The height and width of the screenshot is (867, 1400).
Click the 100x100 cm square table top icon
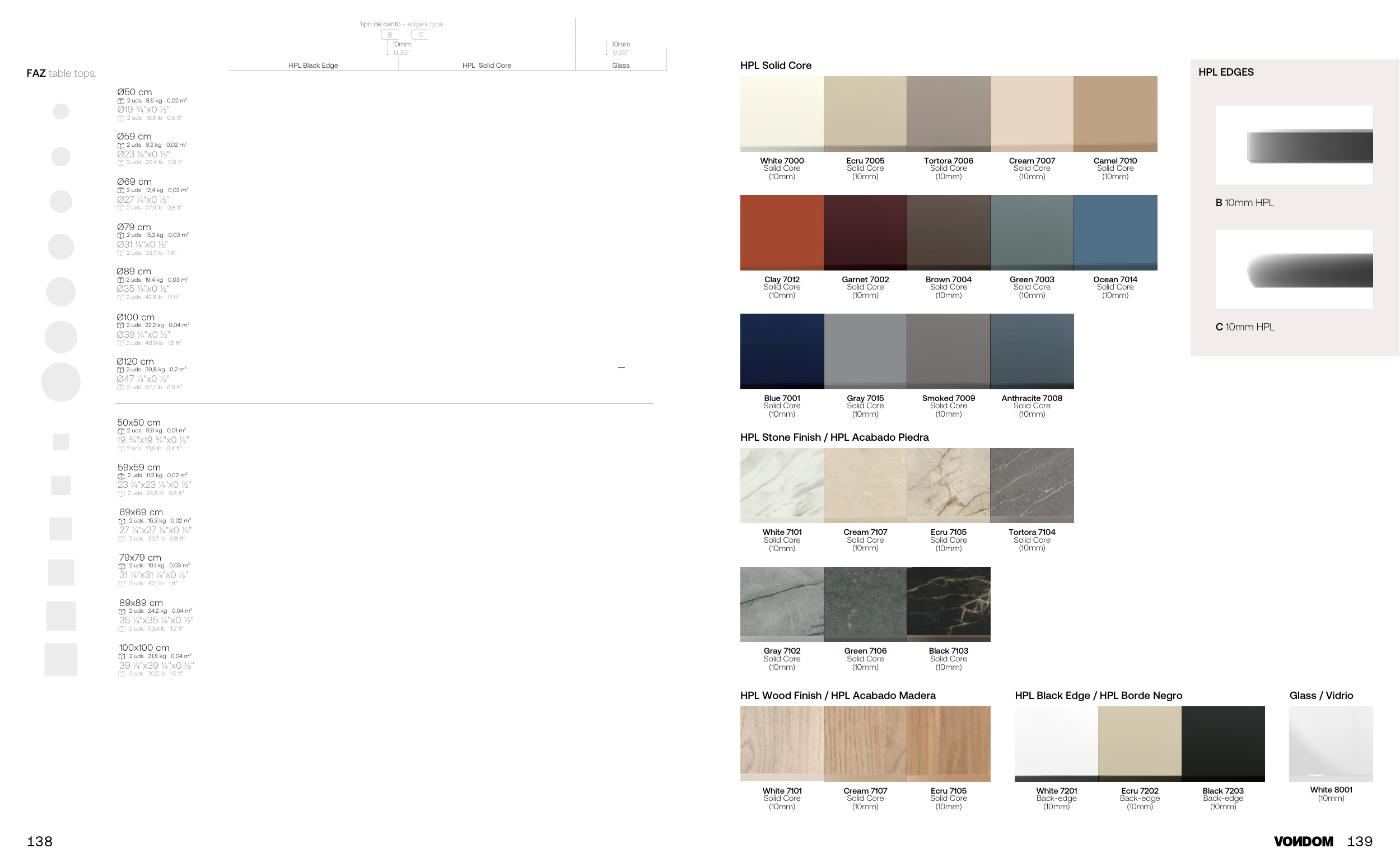click(x=61, y=659)
